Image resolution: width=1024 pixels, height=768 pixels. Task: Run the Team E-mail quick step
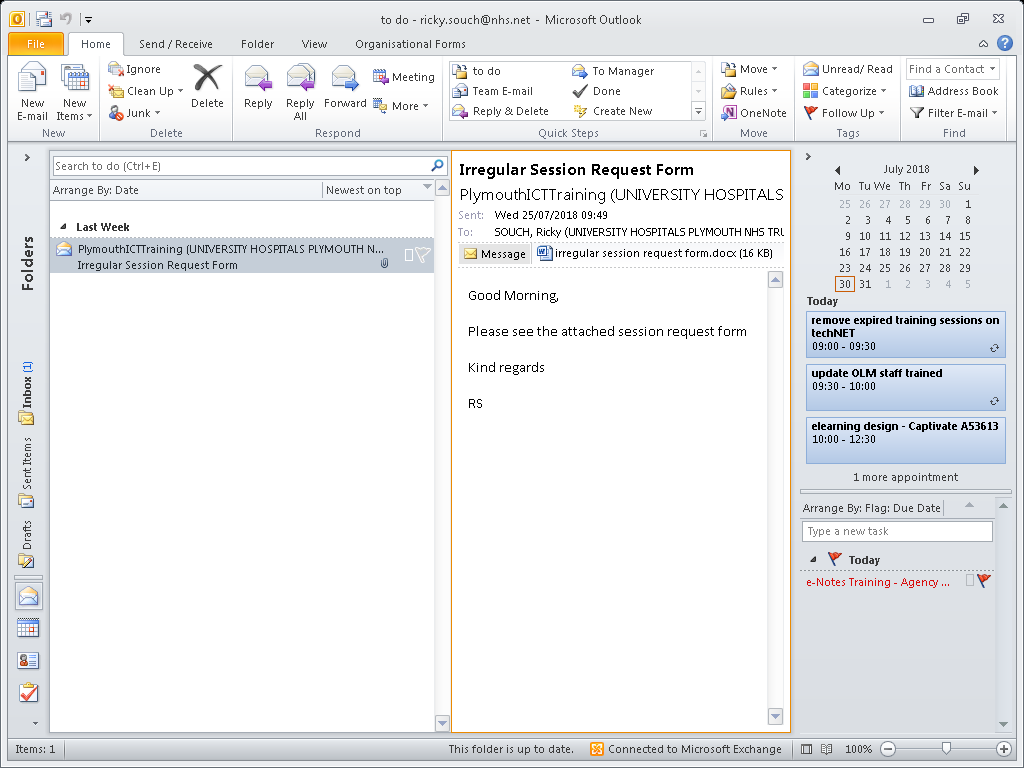493,91
